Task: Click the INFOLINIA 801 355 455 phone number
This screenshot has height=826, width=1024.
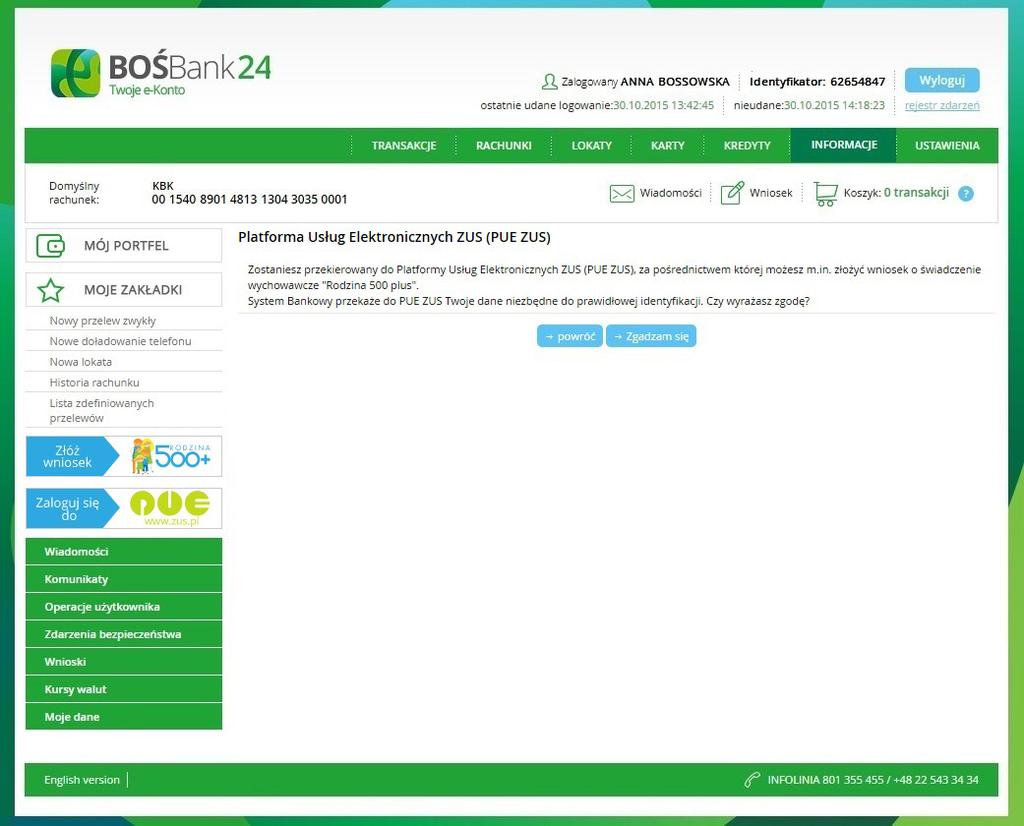Action: [872, 780]
